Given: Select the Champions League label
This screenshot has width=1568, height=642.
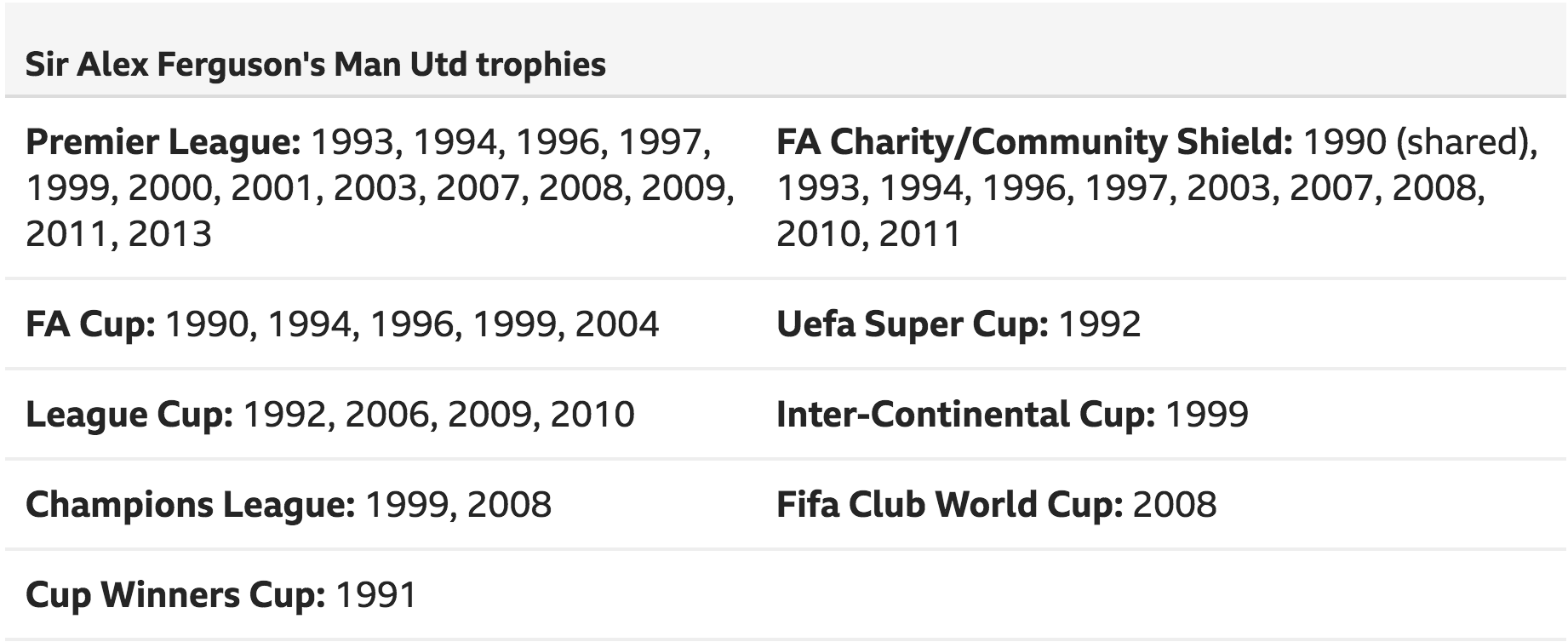Looking at the screenshot, I should 191,505.
